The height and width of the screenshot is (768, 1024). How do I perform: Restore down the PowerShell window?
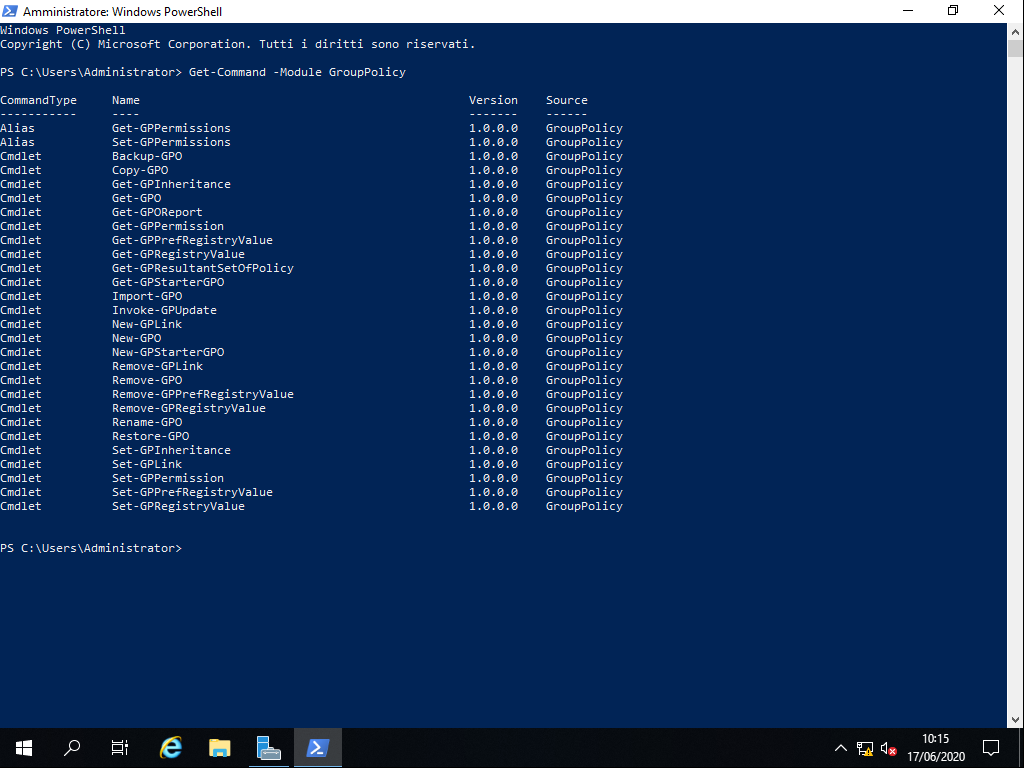[x=954, y=11]
